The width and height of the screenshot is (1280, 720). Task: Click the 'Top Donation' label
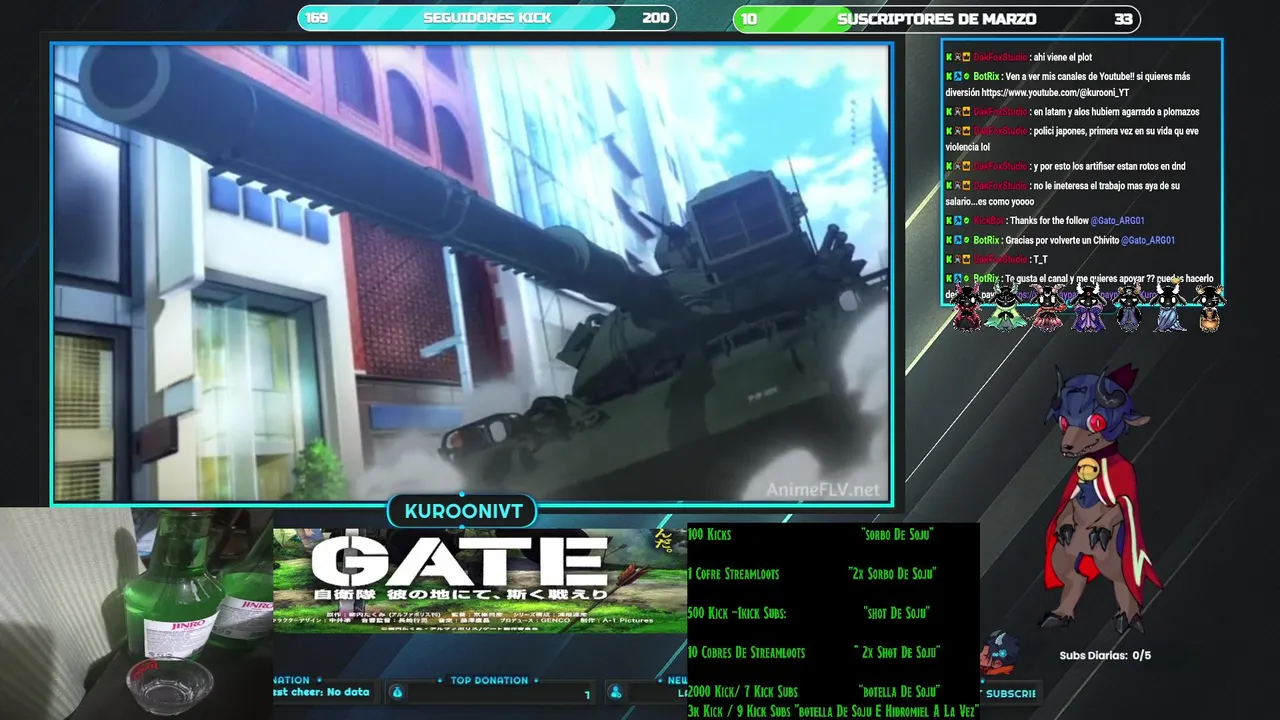[489, 680]
